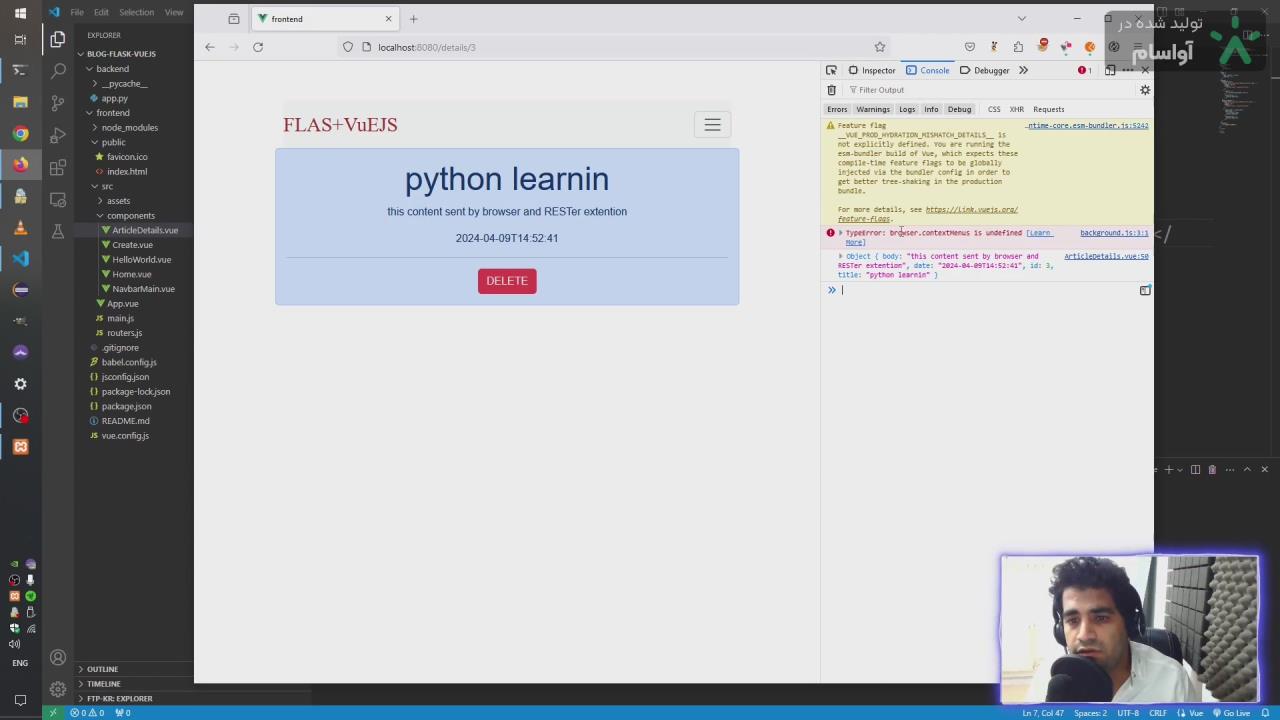Open the console settings gear icon
The height and width of the screenshot is (720, 1280).
point(1145,90)
